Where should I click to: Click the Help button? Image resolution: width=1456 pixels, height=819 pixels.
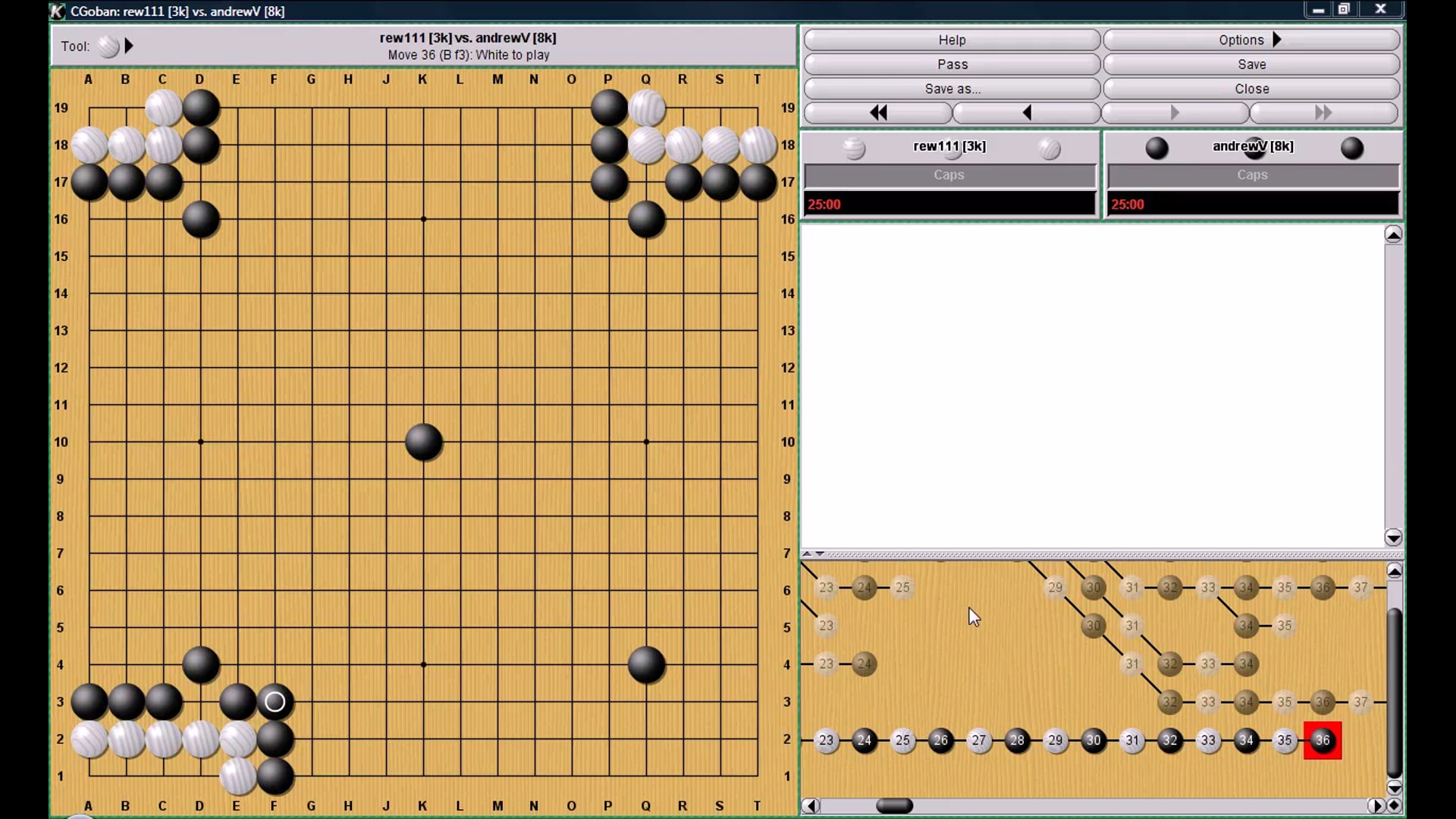pos(952,40)
